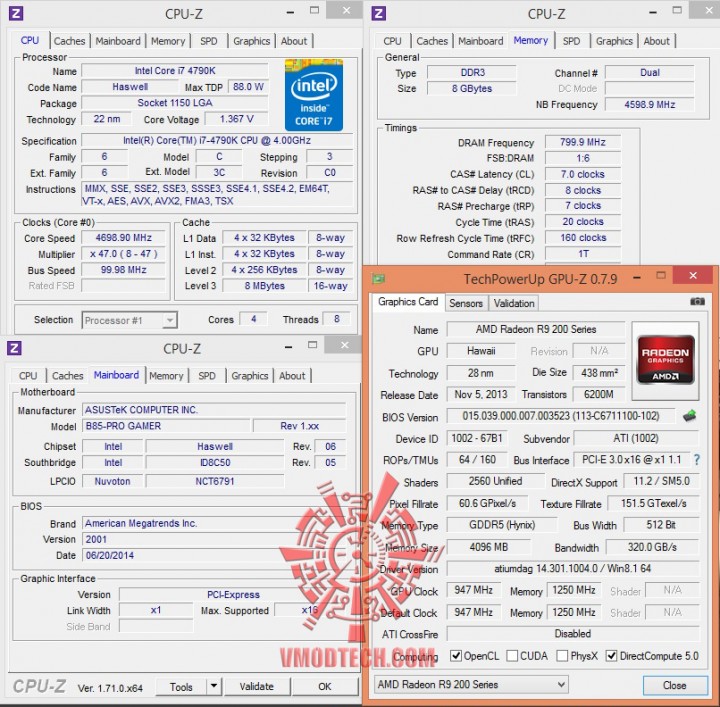The width and height of the screenshot is (720, 707).
Task: Click the Radeon Graphics logo in GPU-Z
Action: click(665, 360)
